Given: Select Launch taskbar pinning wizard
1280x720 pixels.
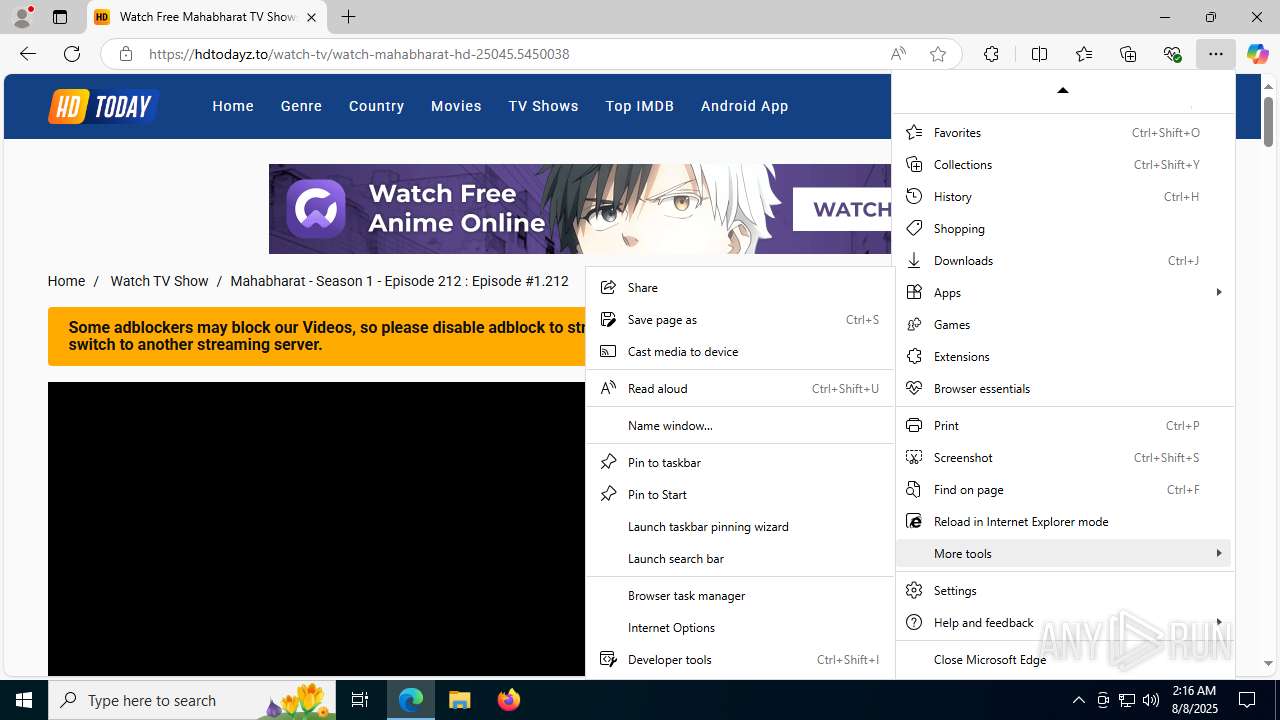Looking at the screenshot, I should tap(739, 526).
